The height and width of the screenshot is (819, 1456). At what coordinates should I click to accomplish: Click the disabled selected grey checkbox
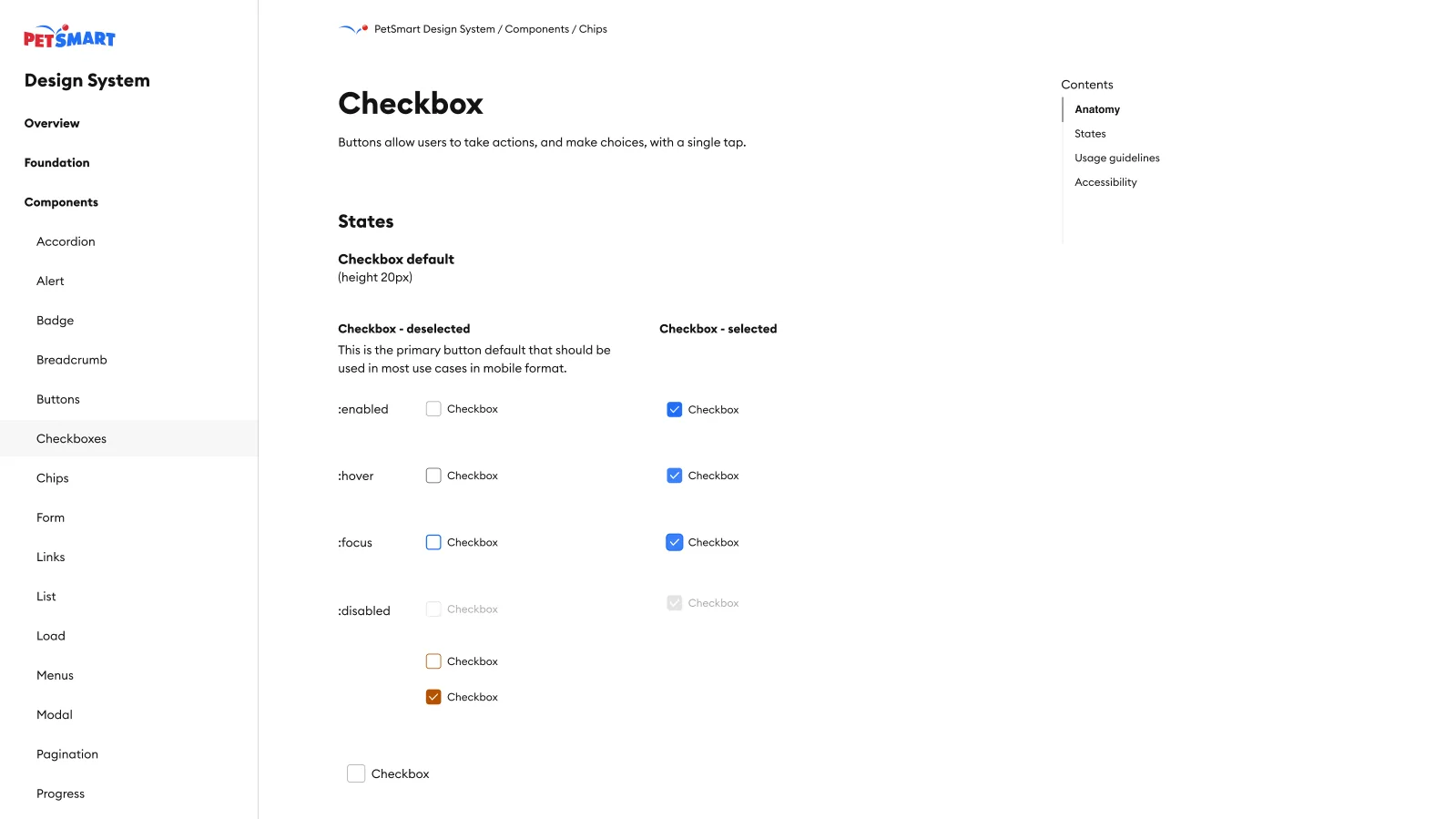click(x=675, y=603)
